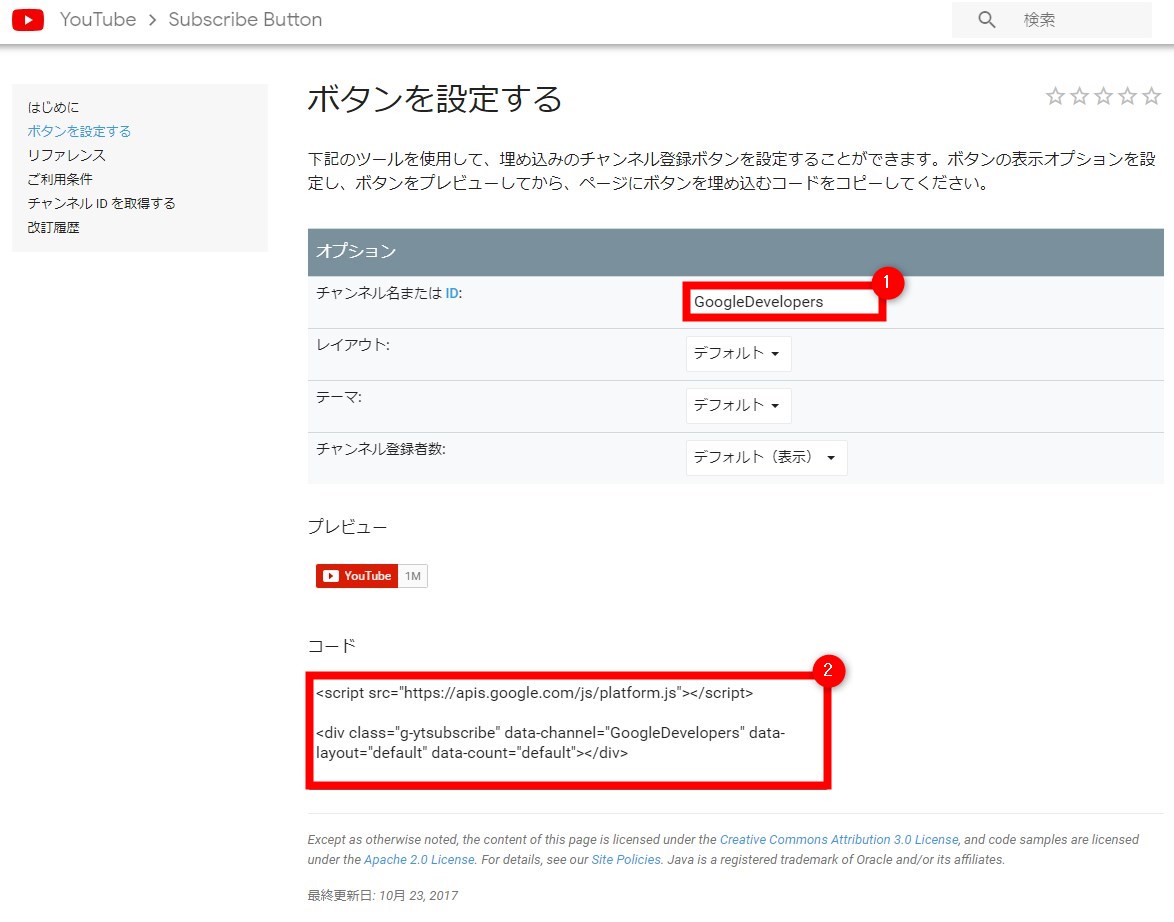Click the コード heading

(x=332, y=646)
